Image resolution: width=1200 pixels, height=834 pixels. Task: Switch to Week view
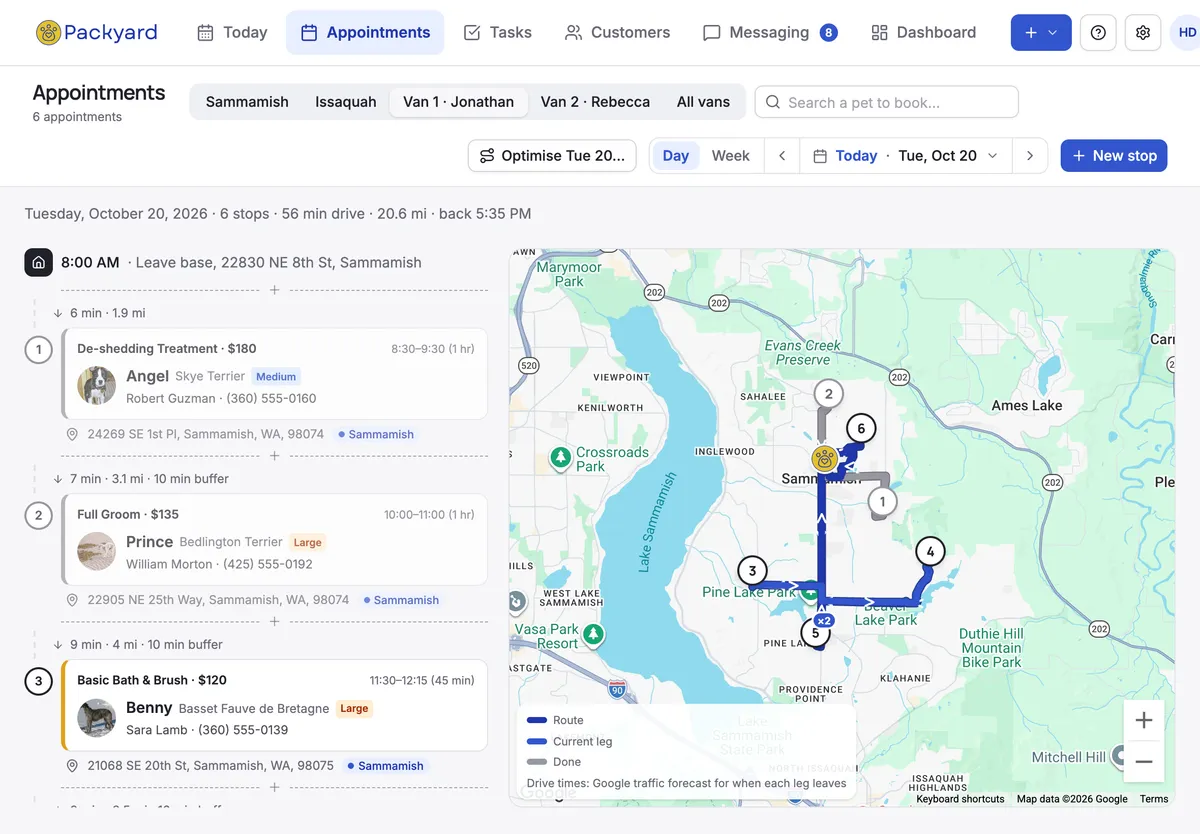[x=730, y=156]
